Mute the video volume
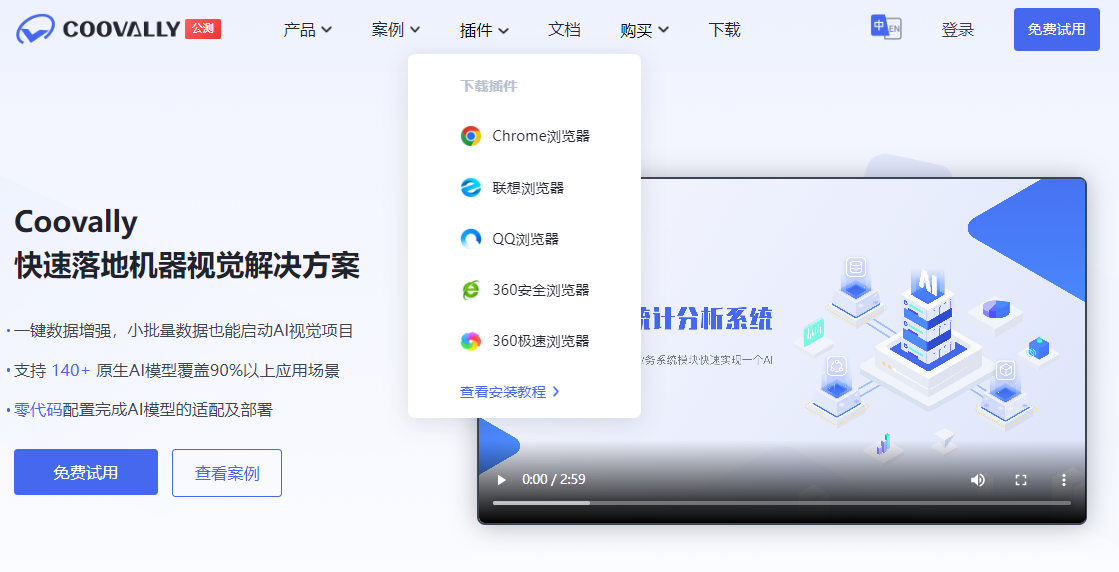The height and width of the screenshot is (572, 1119). [978, 480]
